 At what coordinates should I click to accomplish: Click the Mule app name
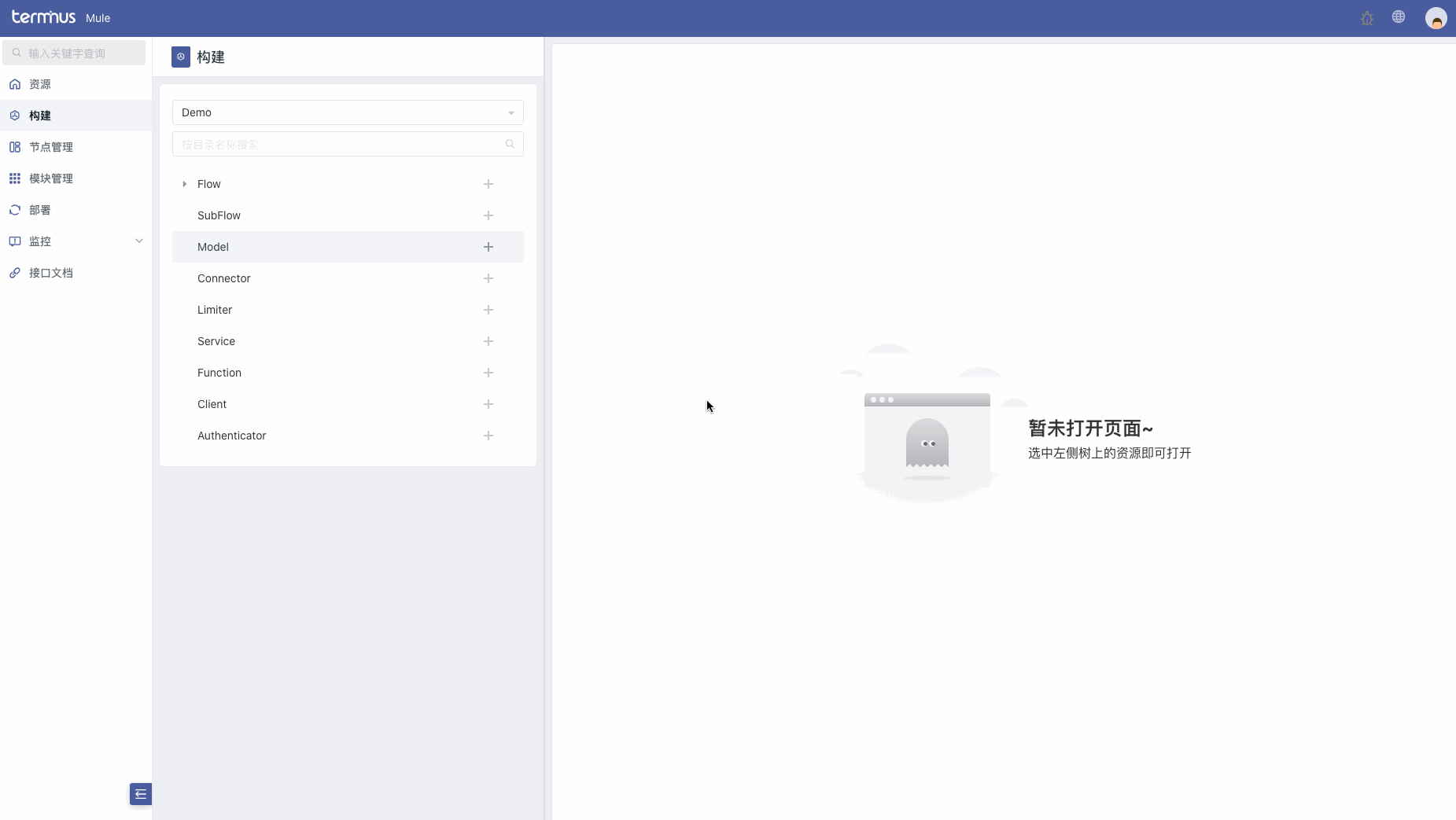click(x=98, y=18)
